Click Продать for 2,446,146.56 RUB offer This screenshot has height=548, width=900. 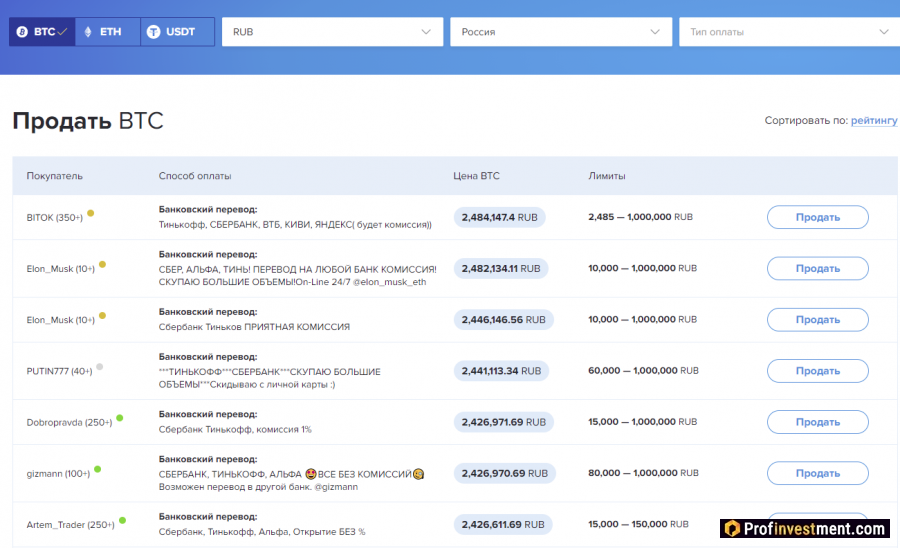(817, 320)
